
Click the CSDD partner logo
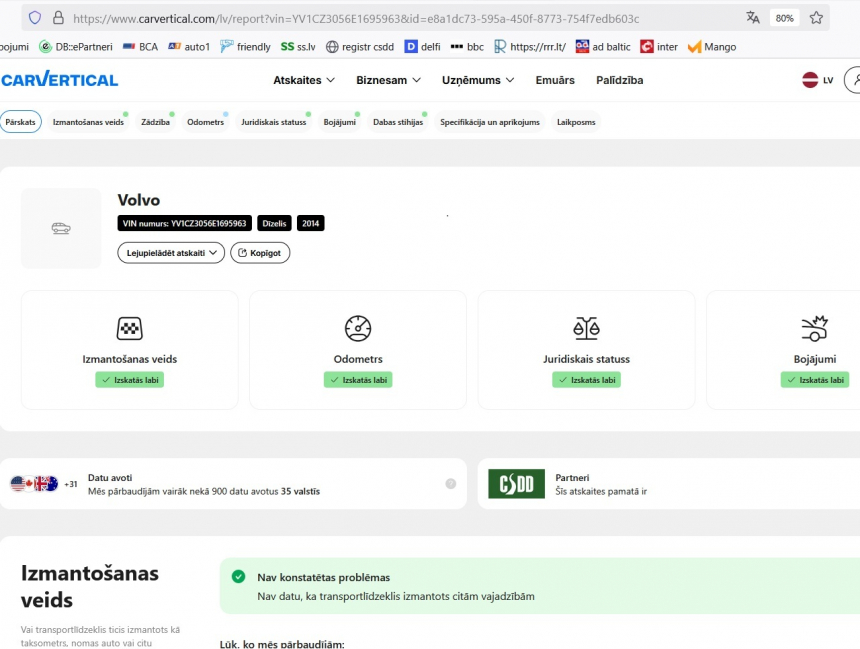517,483
